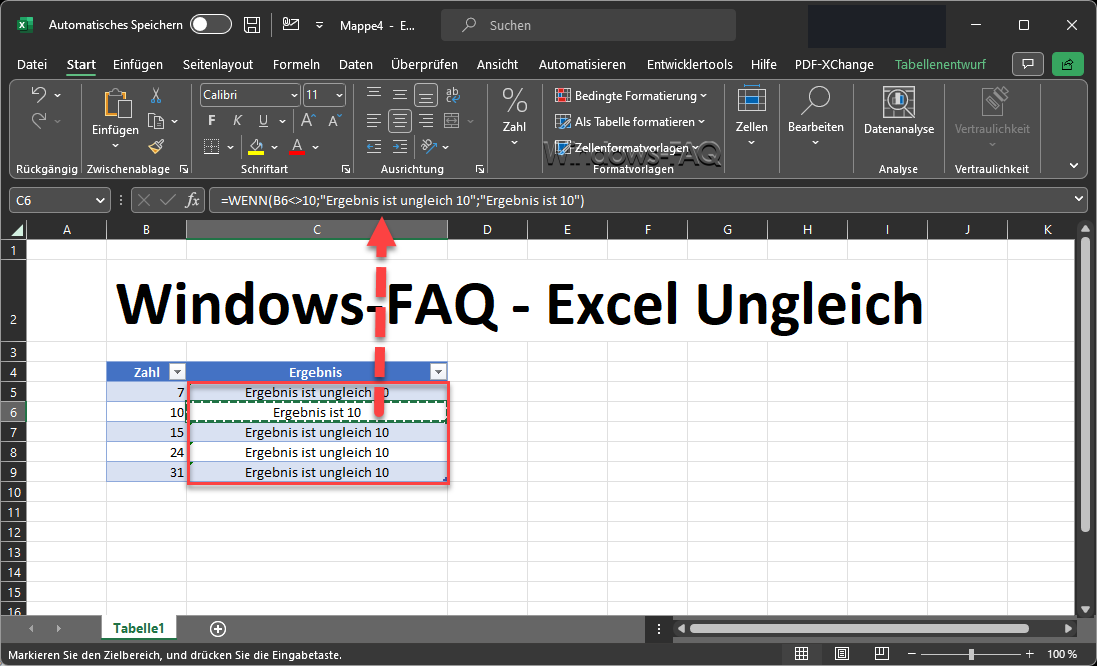Click the Normal view icon in status bar
The width and height of the screenshot is (1097, 666).
click(802, 654)
